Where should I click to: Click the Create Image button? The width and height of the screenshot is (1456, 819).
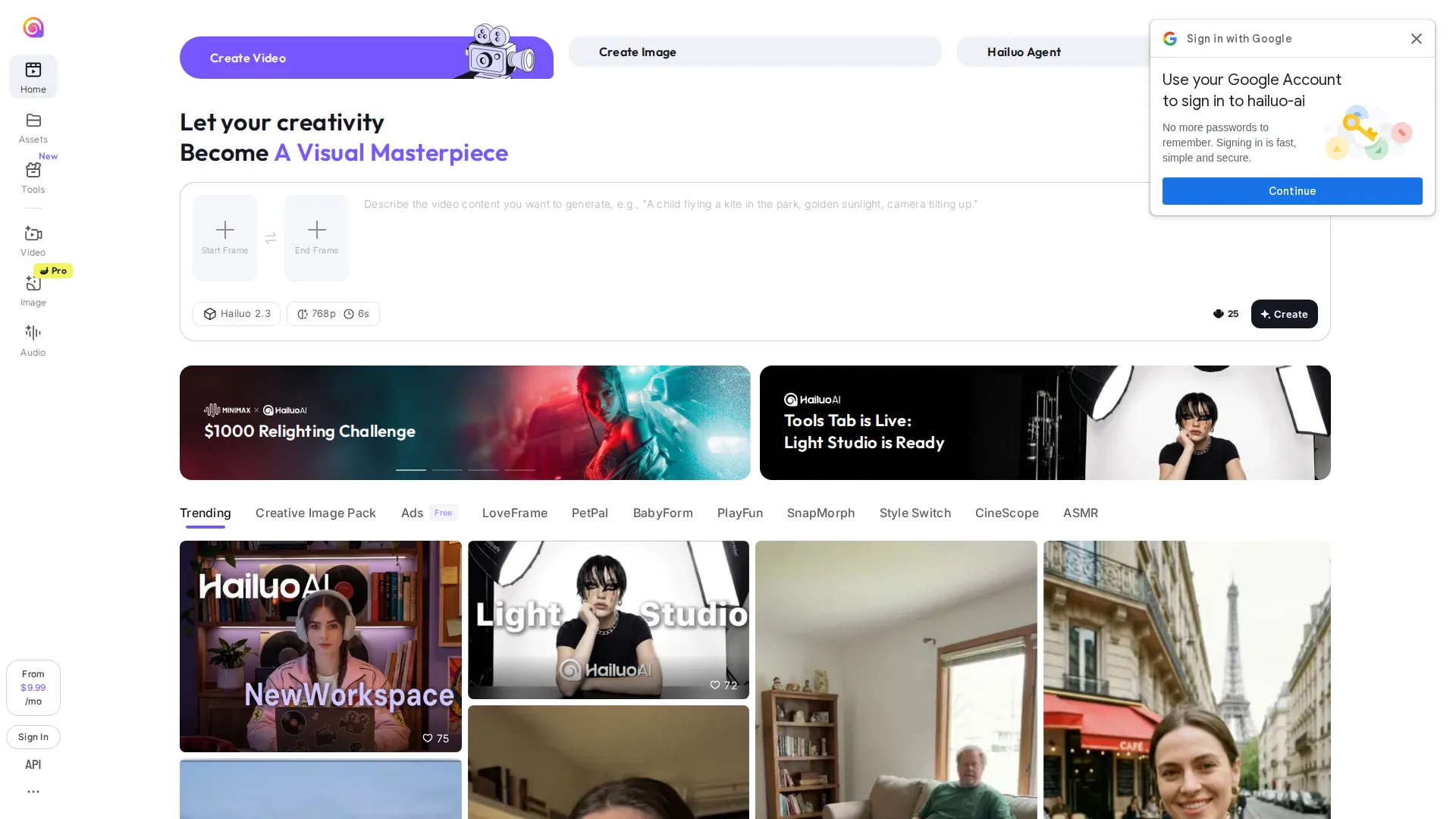(755, 52)
